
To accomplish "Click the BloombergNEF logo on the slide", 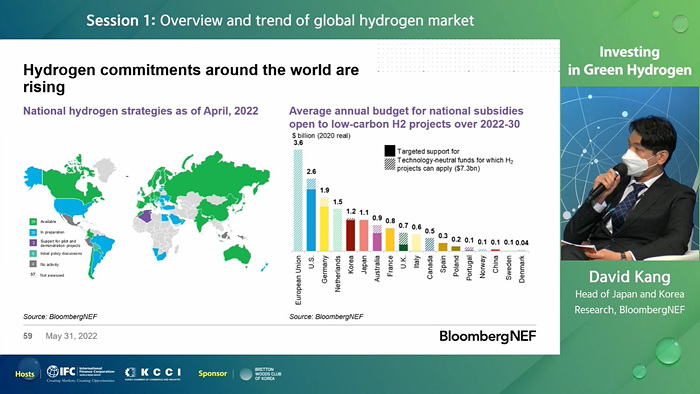I will tap(488, 336).
